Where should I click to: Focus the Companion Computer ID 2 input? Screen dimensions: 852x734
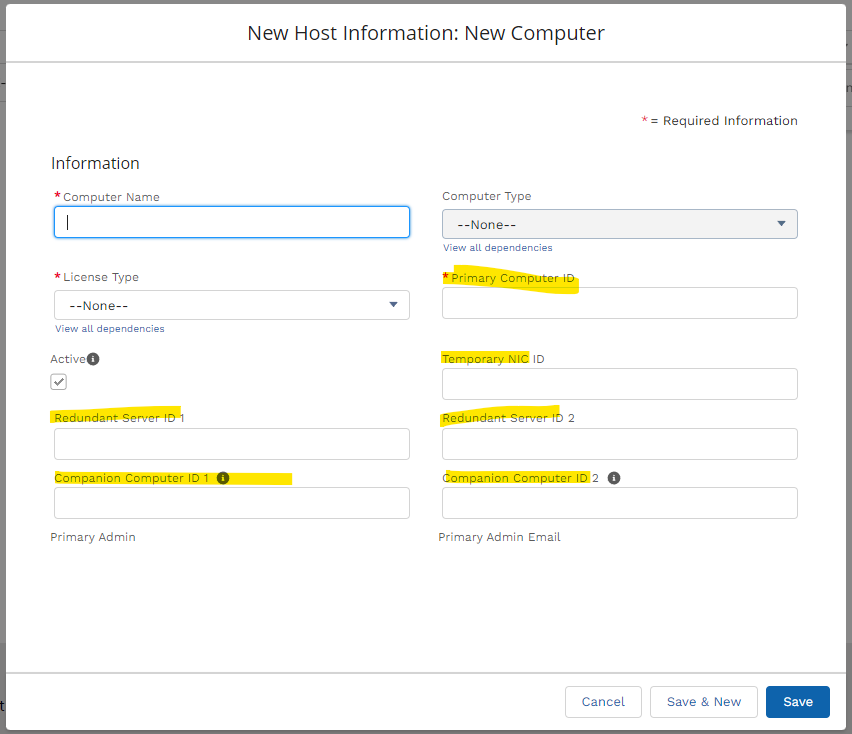pos(619,503)
